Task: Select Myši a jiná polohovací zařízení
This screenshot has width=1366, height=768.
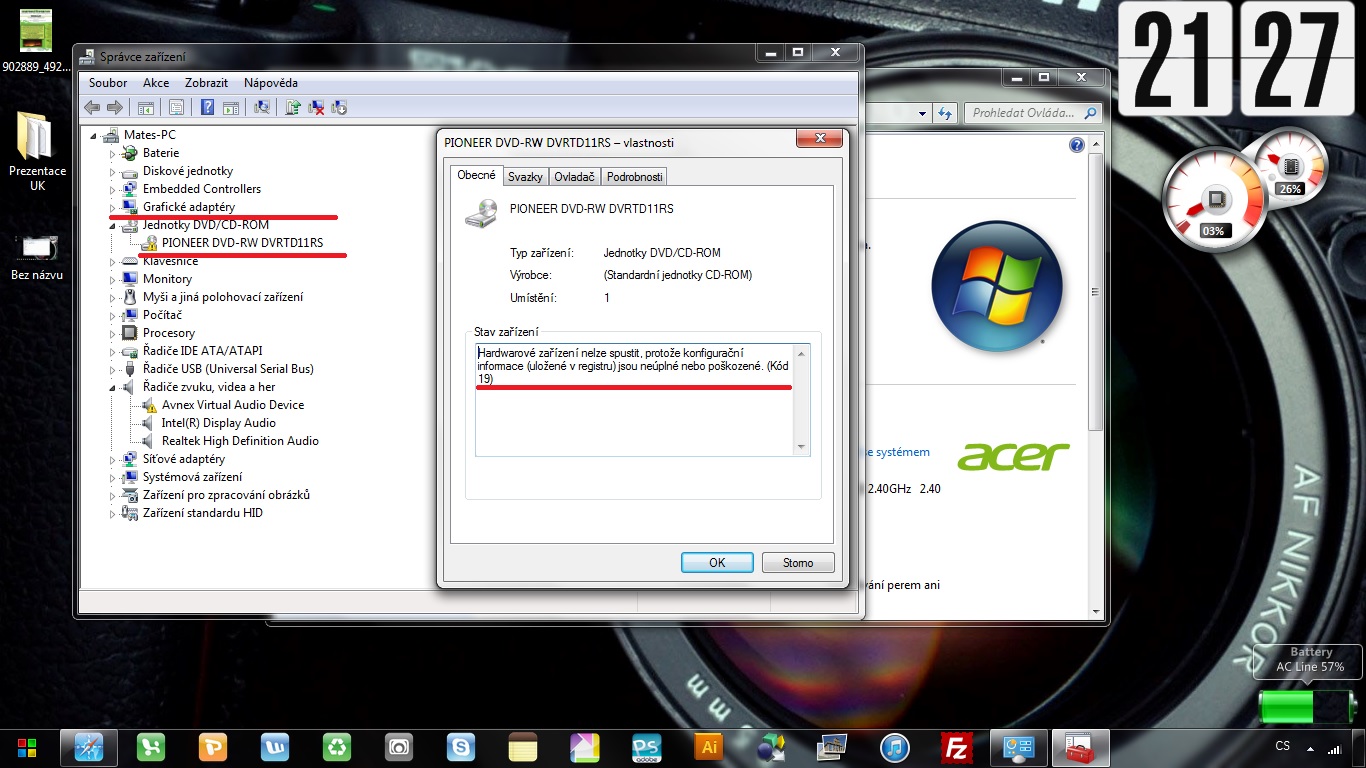Action: 223,297
